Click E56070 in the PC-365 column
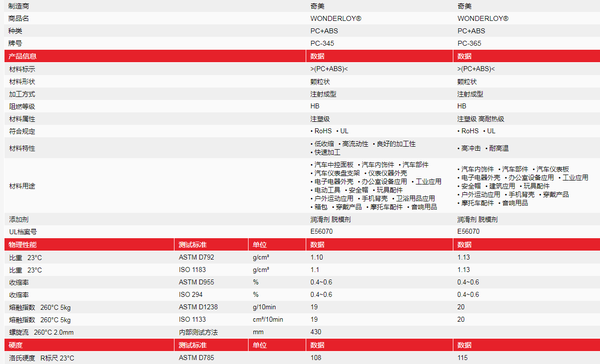 tap(468, 231)
